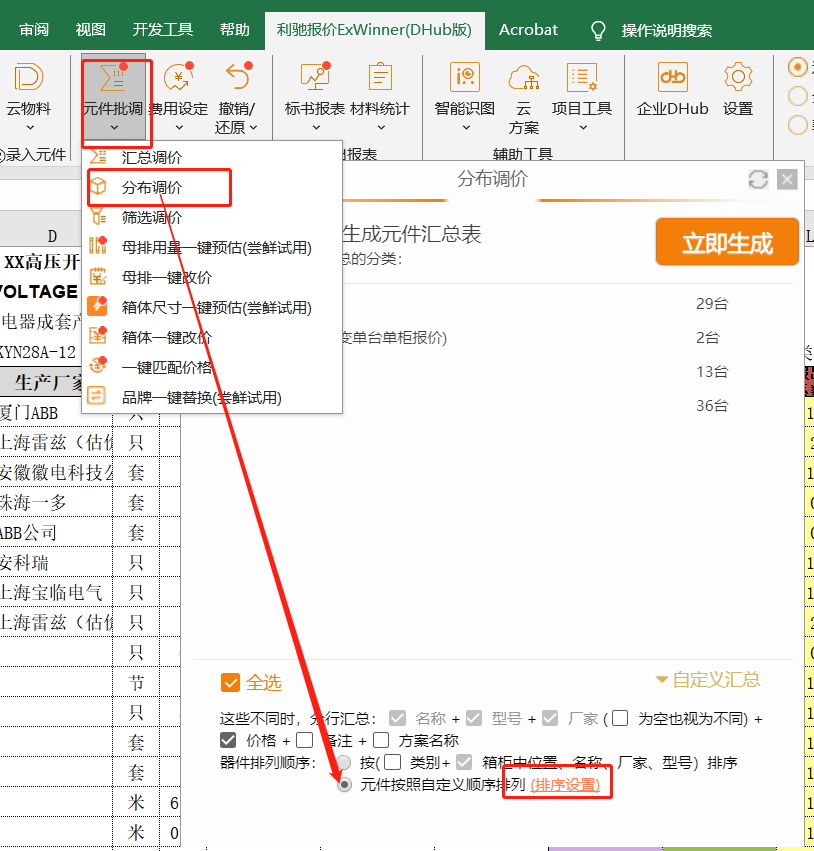Select the 分布调价 cube icon
Screen dimensions: 814x851
pyautogui.click(x=98, y=187)
